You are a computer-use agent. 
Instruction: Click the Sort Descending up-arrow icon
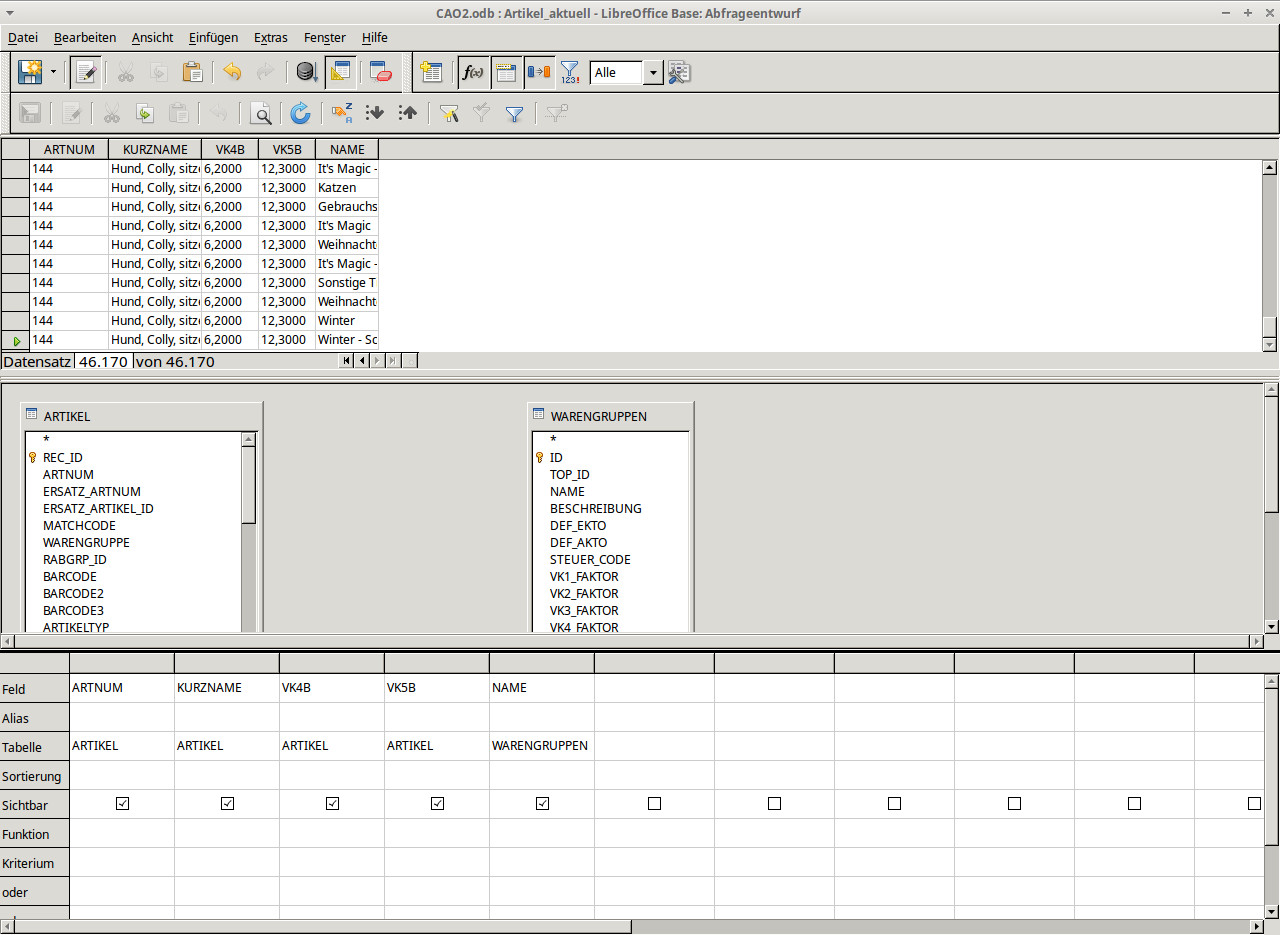click(407, 113)
